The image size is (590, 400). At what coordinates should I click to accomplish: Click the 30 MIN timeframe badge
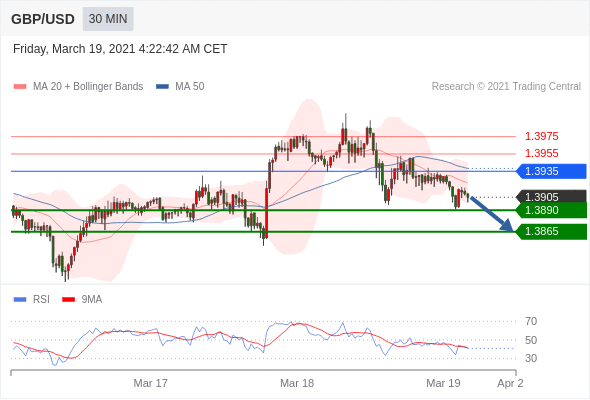(108, 19)
